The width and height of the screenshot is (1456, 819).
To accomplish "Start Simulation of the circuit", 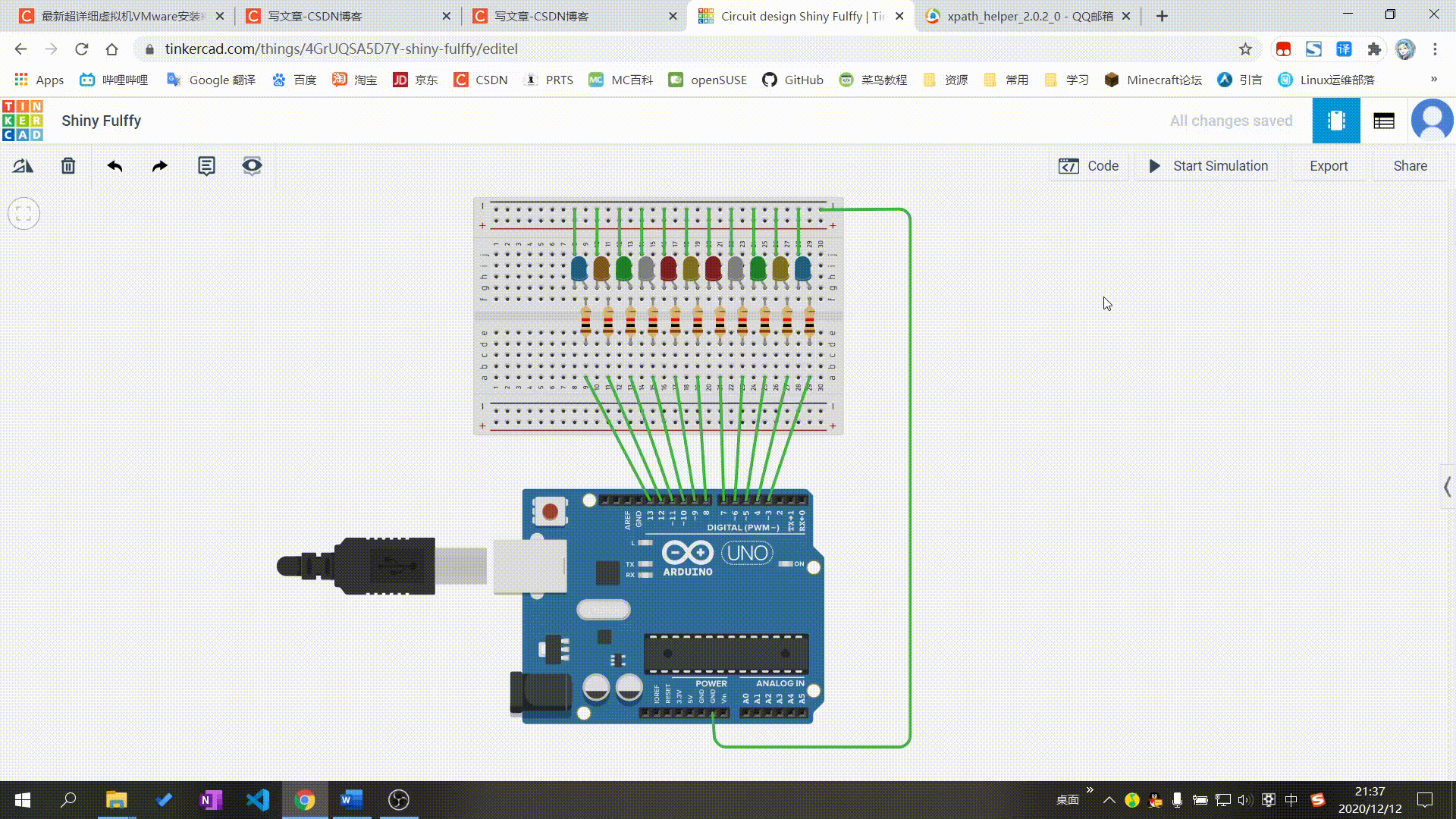I will [1209, 166].
